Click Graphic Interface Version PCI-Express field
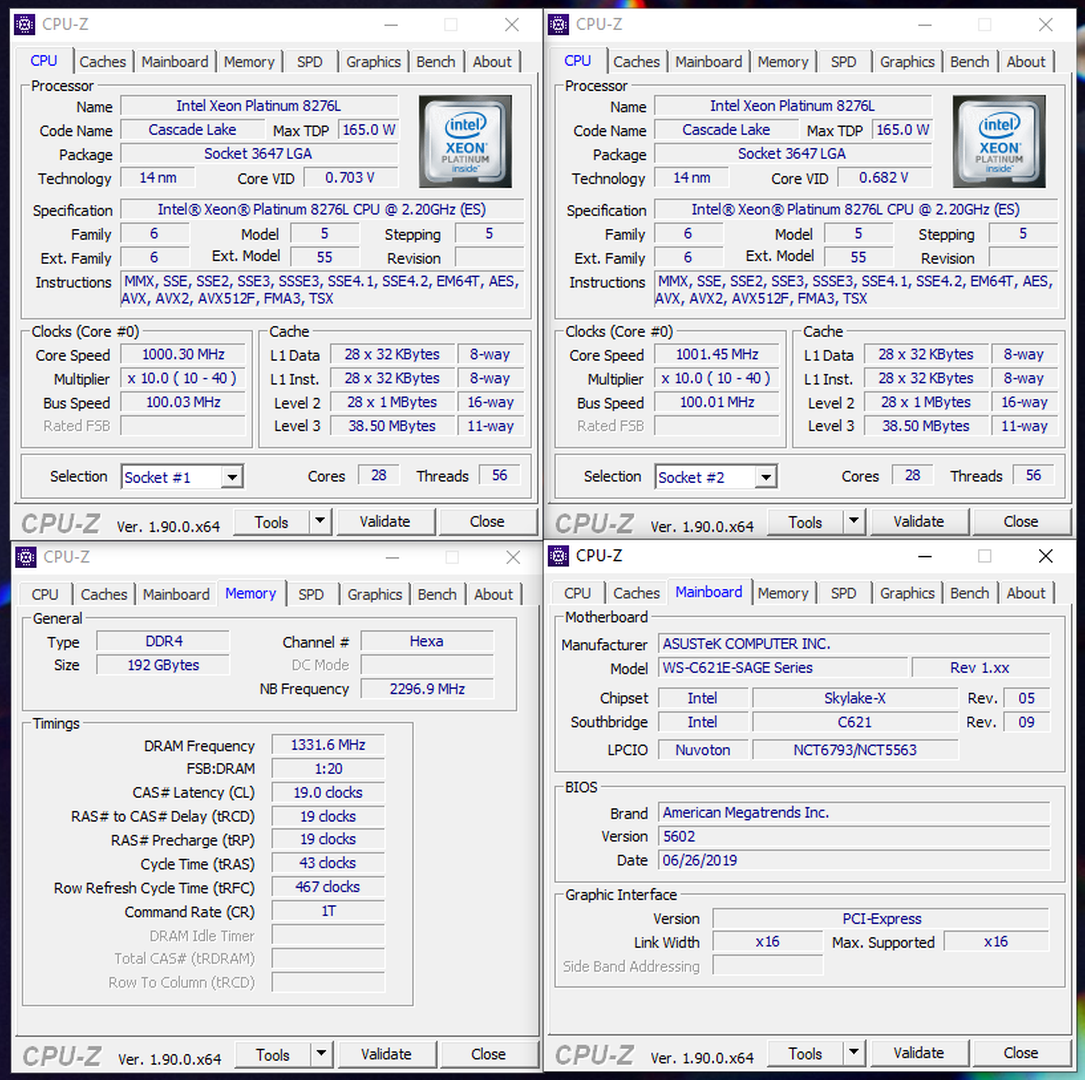 pyautogui.click(x=882, y=918)
